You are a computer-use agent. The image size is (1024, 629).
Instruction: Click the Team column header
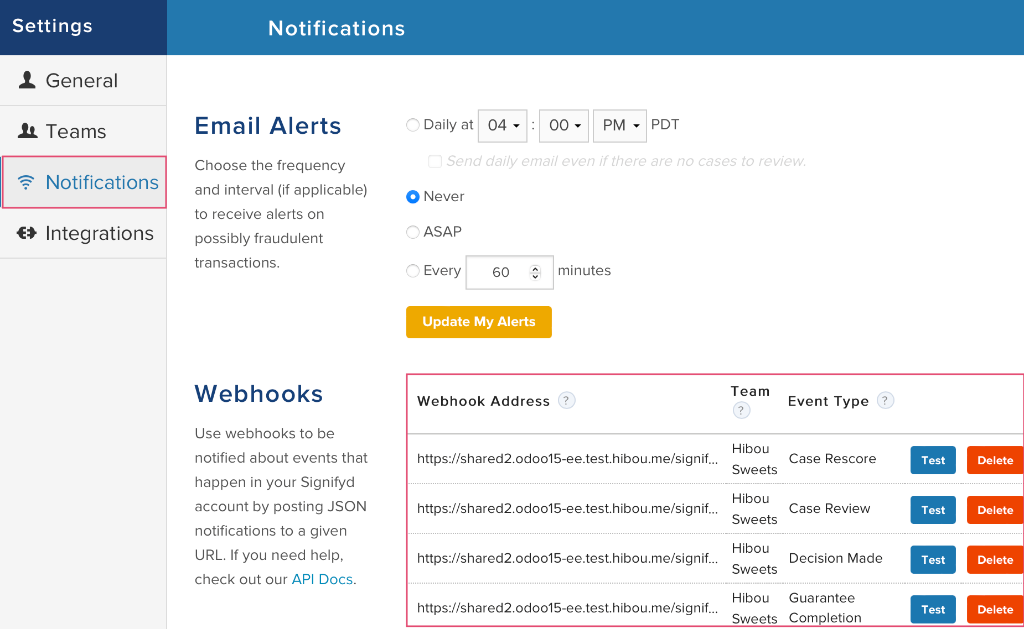[750, 391]
